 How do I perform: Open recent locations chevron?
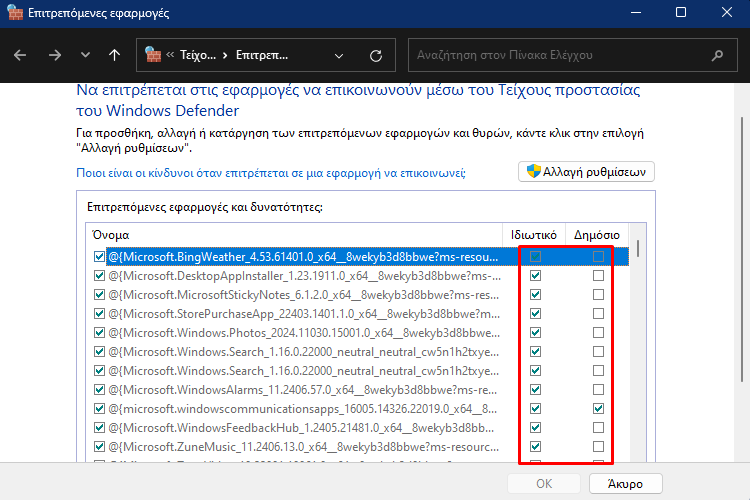[85, 55]
